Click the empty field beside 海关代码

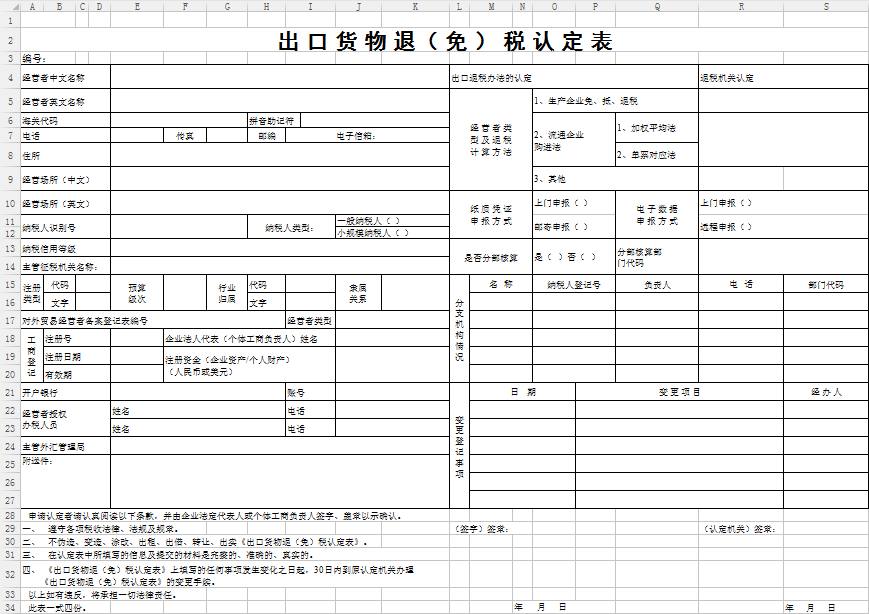[x=179, y=121]
